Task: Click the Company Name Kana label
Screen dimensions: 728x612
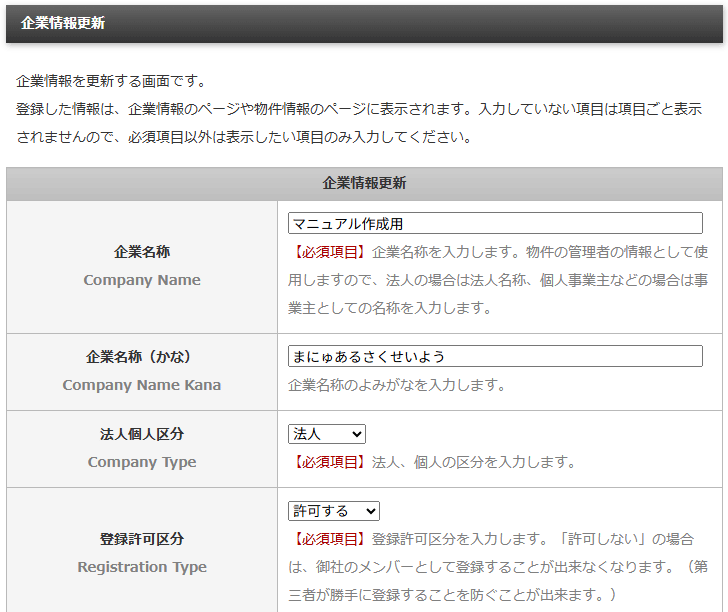Action: (x=142, y=385)
